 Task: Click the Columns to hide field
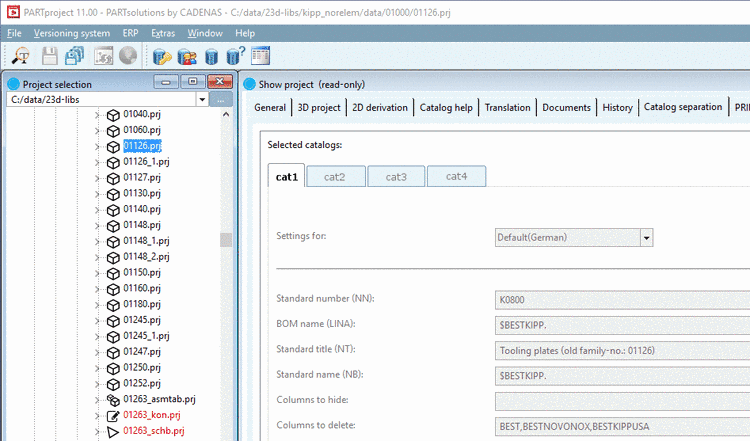(622, 401)
